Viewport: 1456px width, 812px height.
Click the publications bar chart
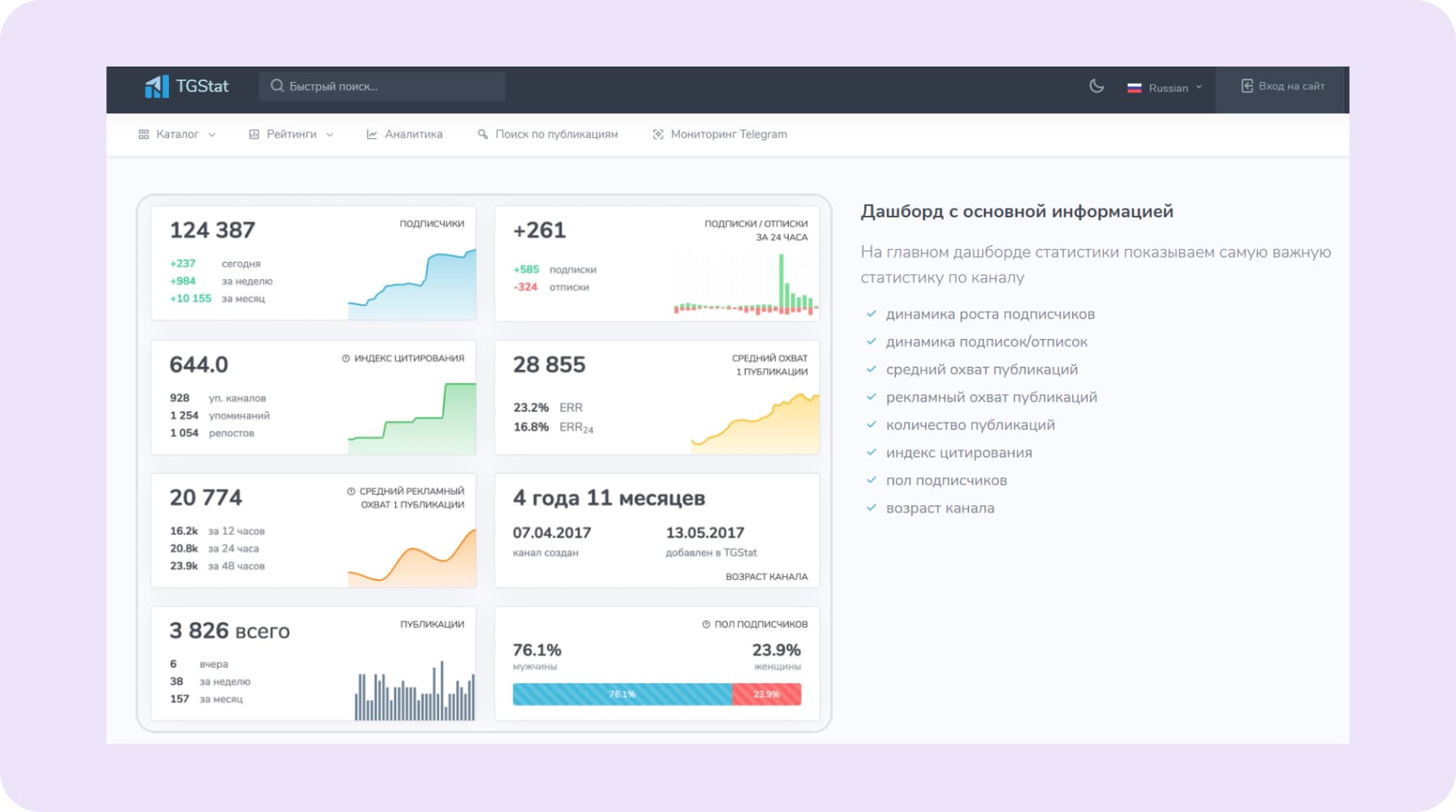pos(415,690)
